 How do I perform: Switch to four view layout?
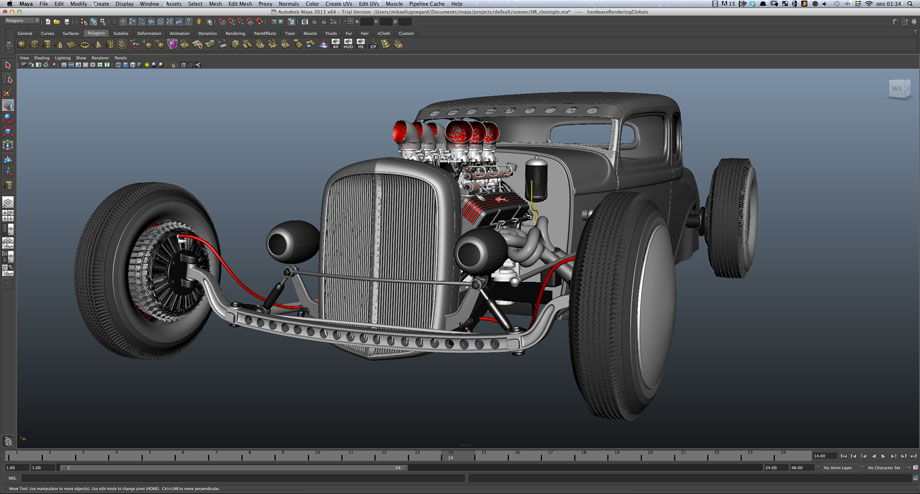(x=8, y=214)
